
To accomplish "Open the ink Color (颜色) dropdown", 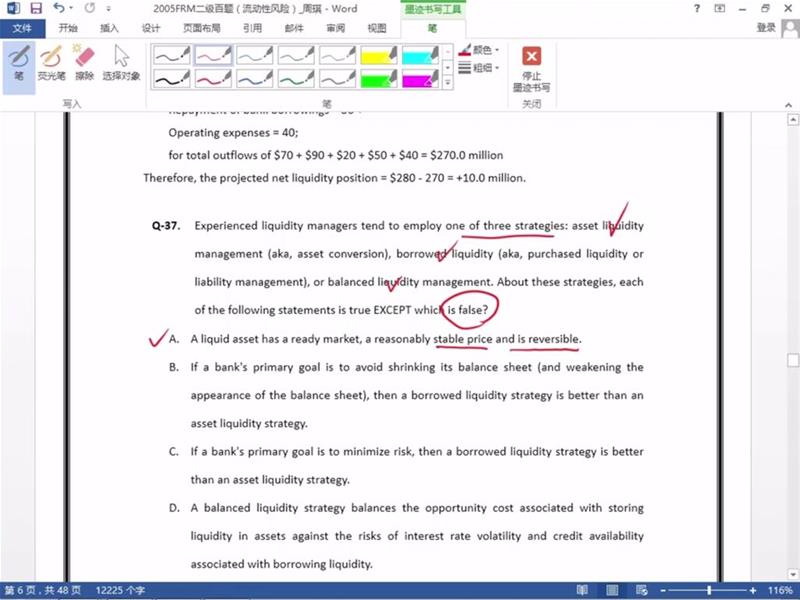I will tap(479, 50).
